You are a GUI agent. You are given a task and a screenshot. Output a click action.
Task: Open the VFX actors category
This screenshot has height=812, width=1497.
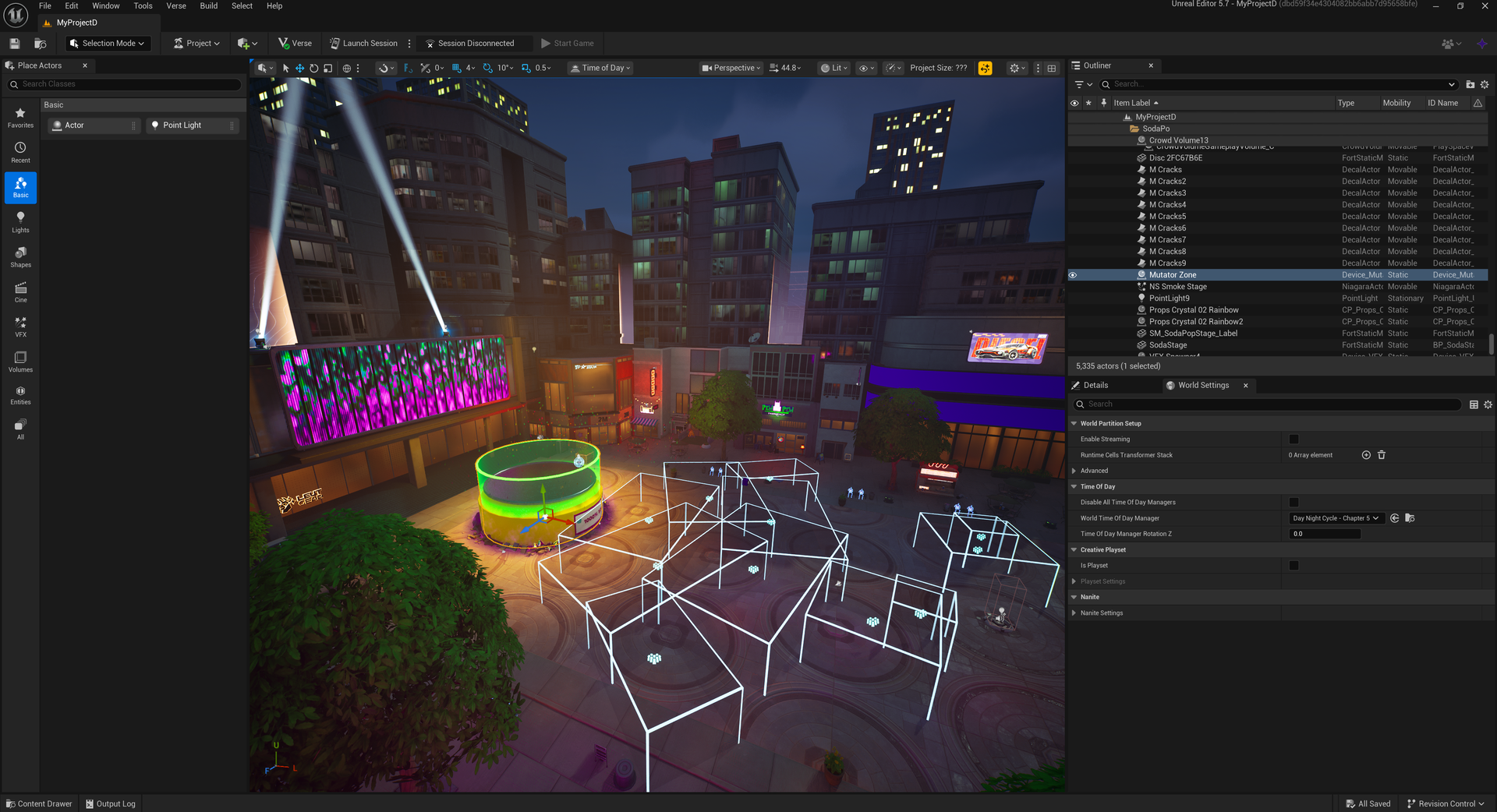[20, 327]
